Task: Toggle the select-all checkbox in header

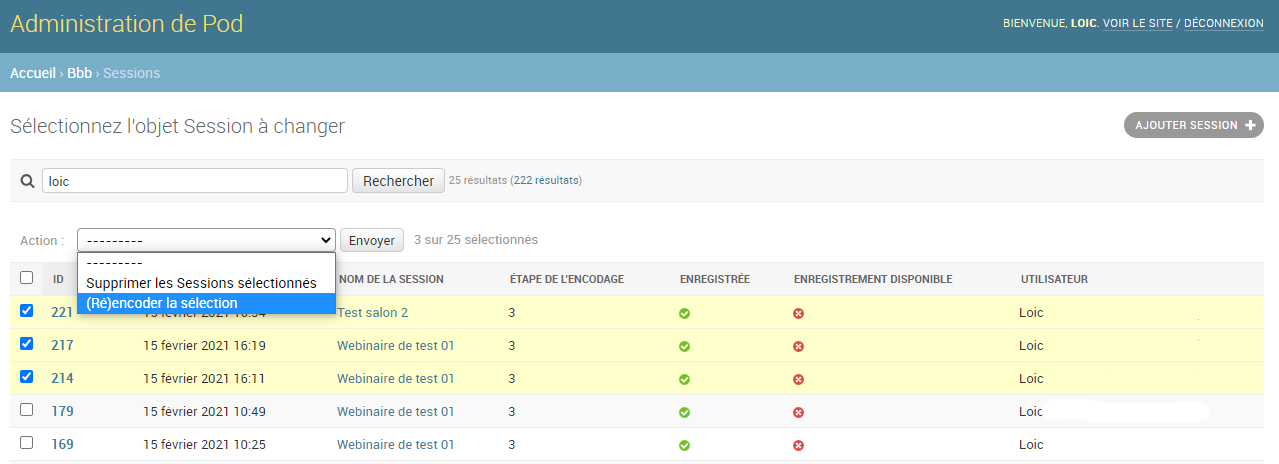Action: (27, 278)
